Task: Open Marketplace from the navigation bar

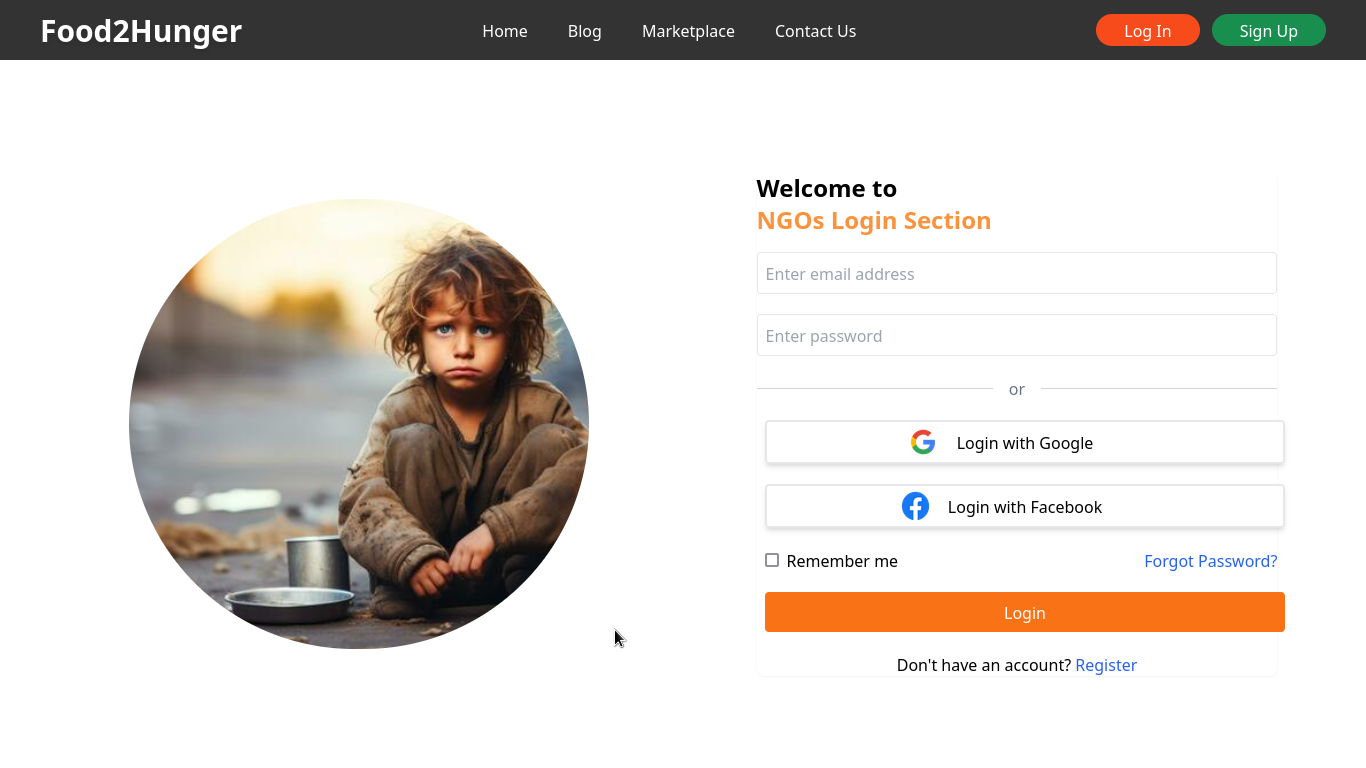Action: click(x=688, y=31)
